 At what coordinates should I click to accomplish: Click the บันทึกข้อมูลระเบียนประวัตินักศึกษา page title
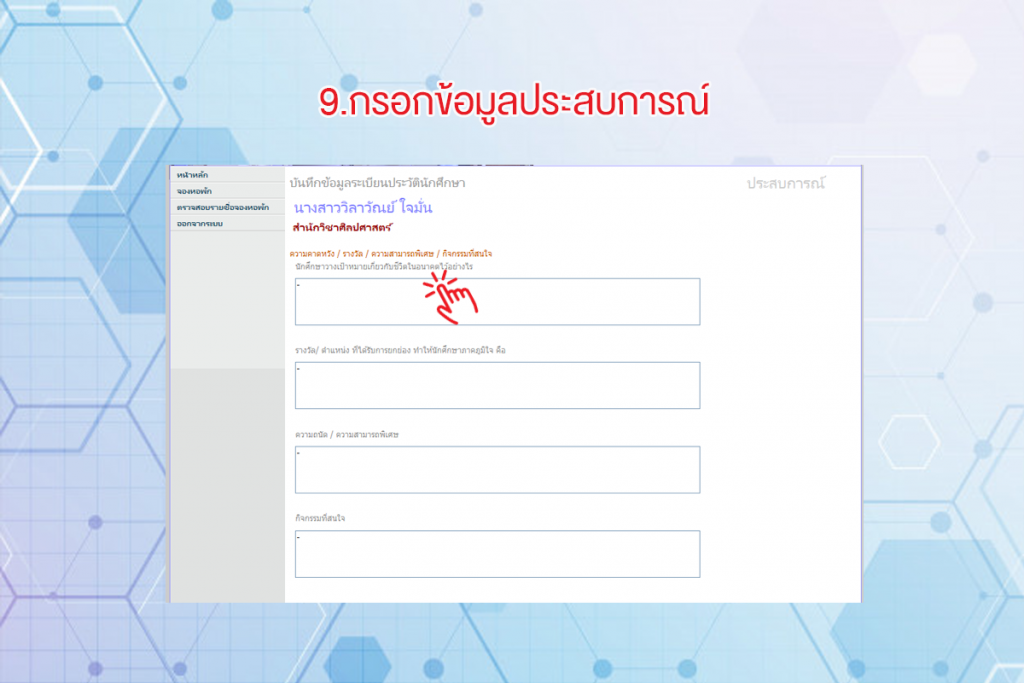377,184
